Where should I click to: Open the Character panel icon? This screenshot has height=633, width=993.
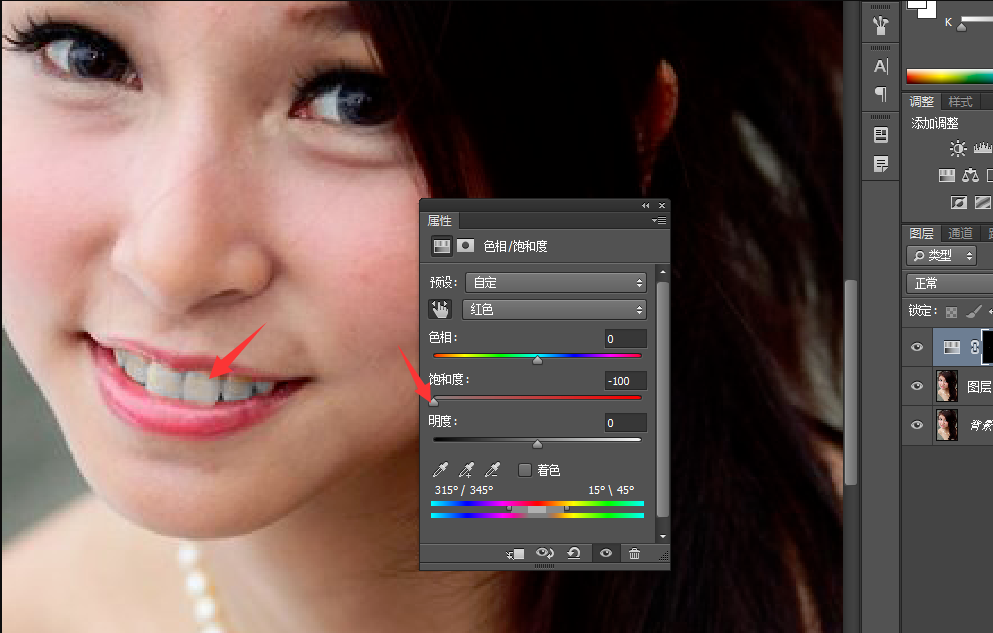point(880,66)
